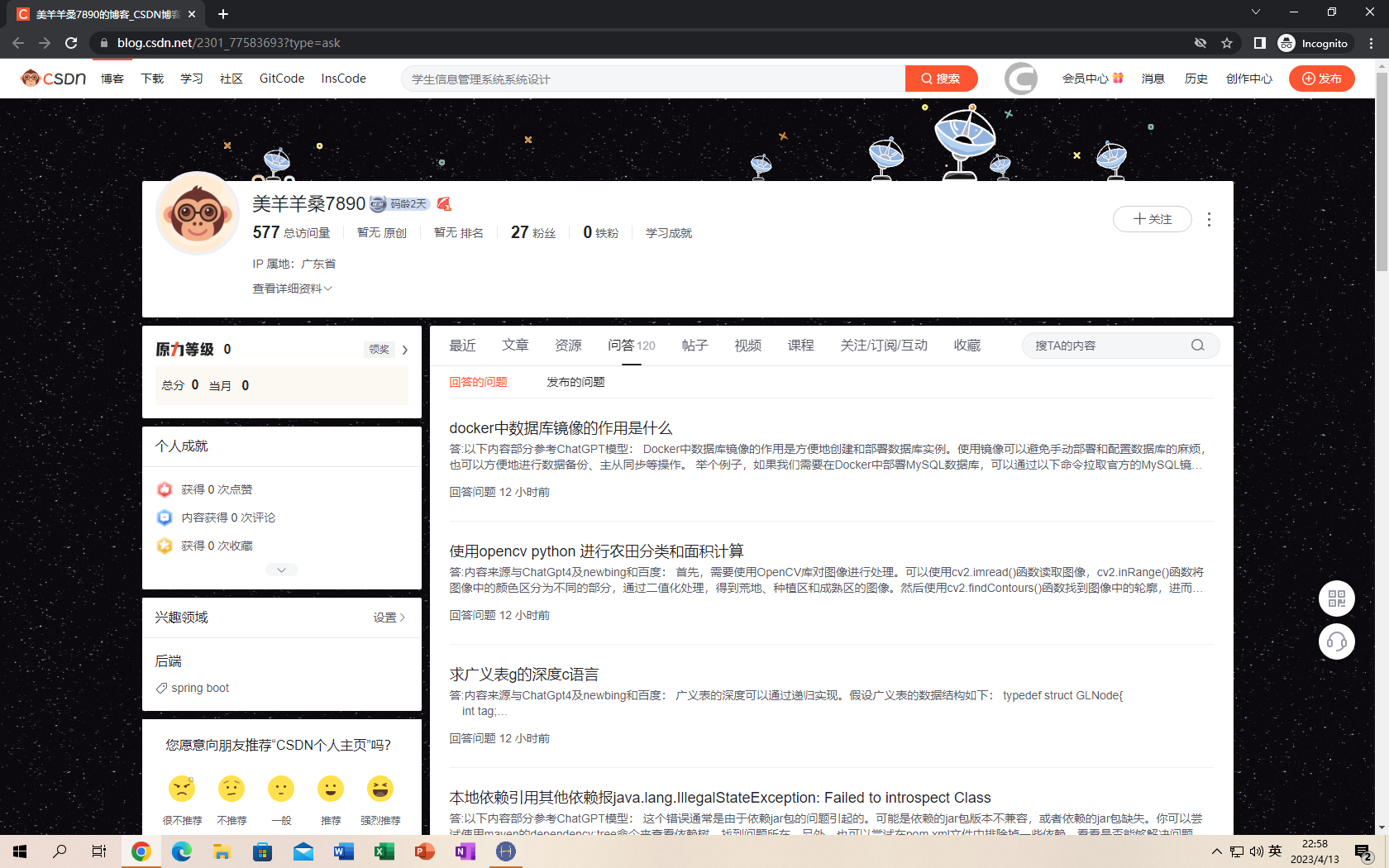The width and height of the screenshot is (1389, 868).
Task: Click the main site search input field
Action: pos(653,79)
